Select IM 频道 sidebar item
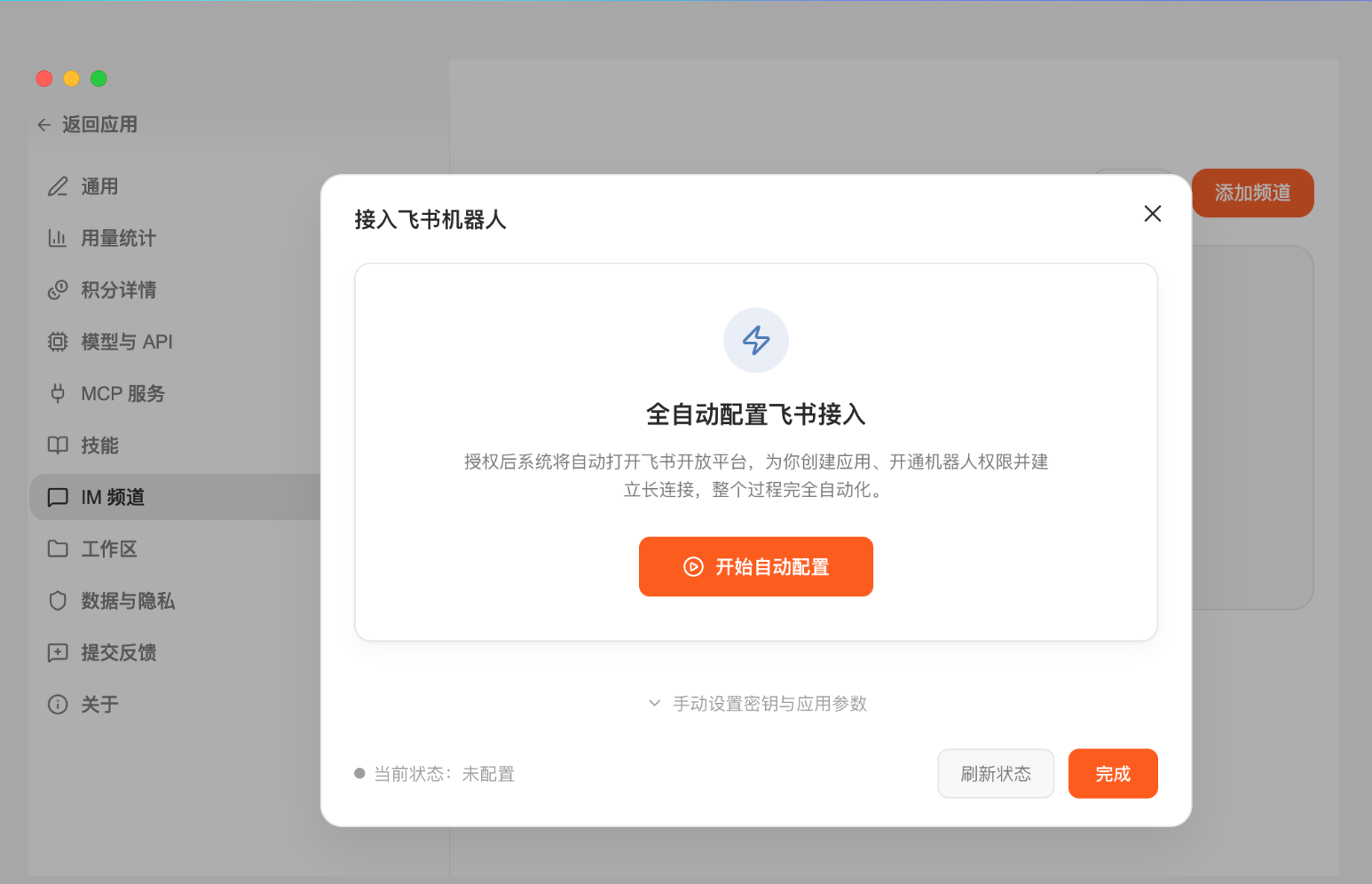This screenshot has height=884, width=1372. 174,497
